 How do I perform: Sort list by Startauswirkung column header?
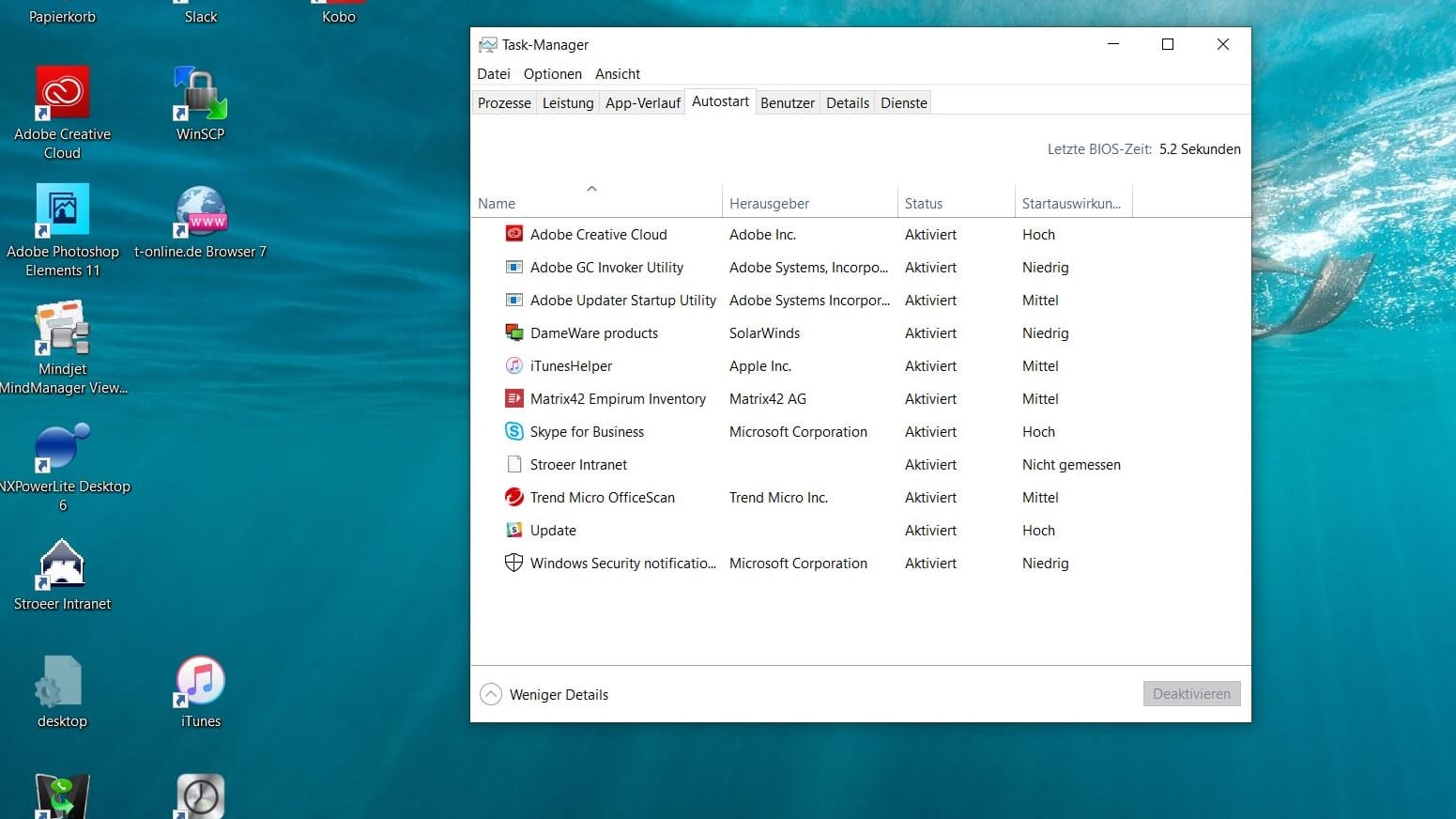tap(1073, 203)
